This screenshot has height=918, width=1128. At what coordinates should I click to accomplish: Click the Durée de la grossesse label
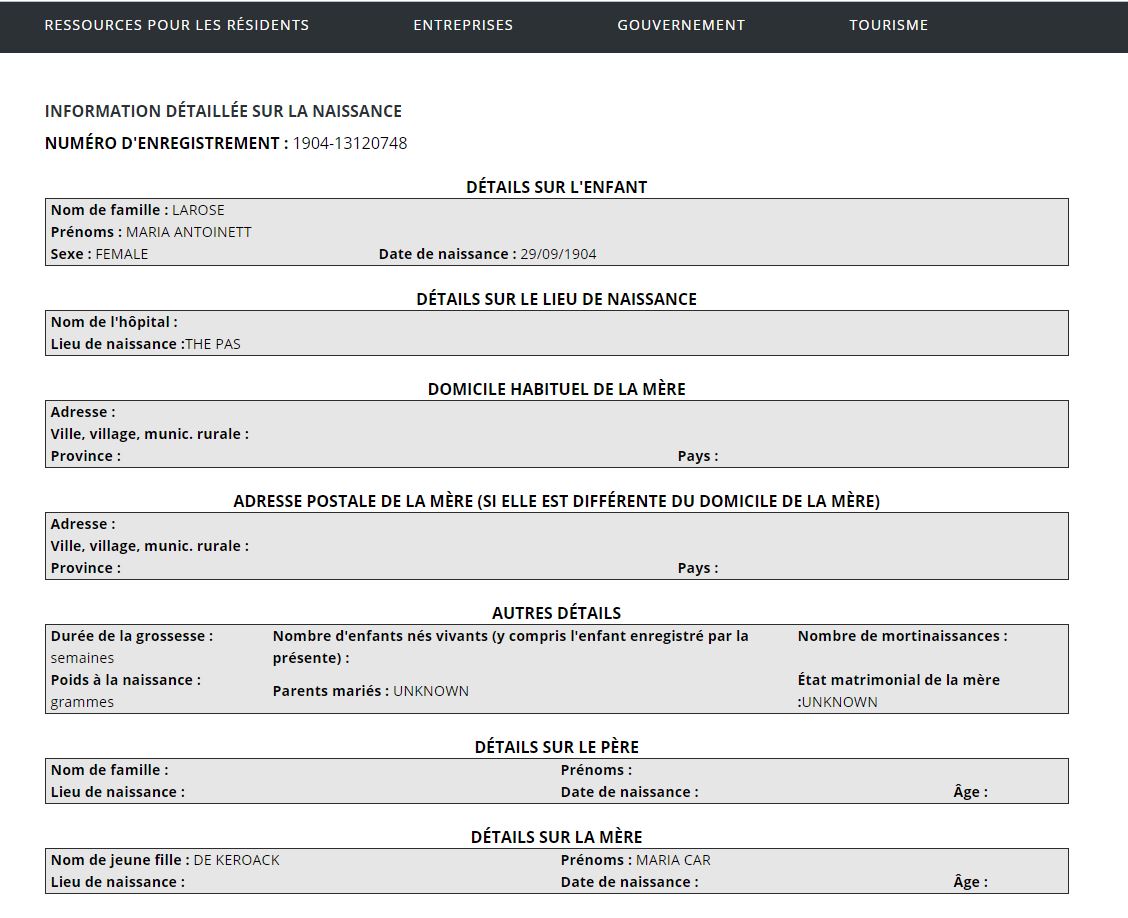pyautogui.click(x=132, y=636)
